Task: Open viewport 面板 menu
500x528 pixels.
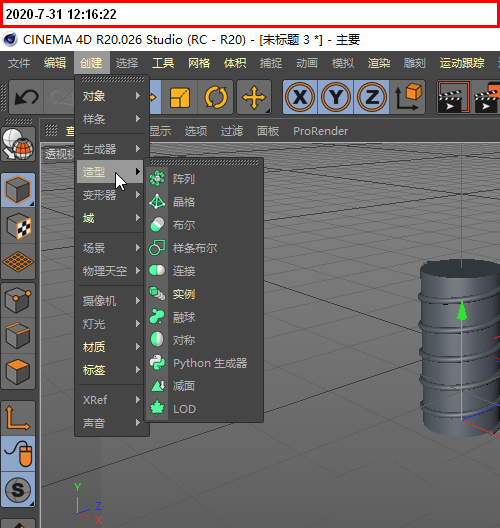Action: pyautogui.click(x=268, y=131)
